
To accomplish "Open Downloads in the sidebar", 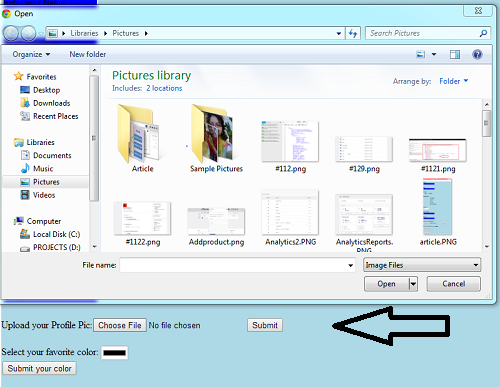I will click(51, 103).
